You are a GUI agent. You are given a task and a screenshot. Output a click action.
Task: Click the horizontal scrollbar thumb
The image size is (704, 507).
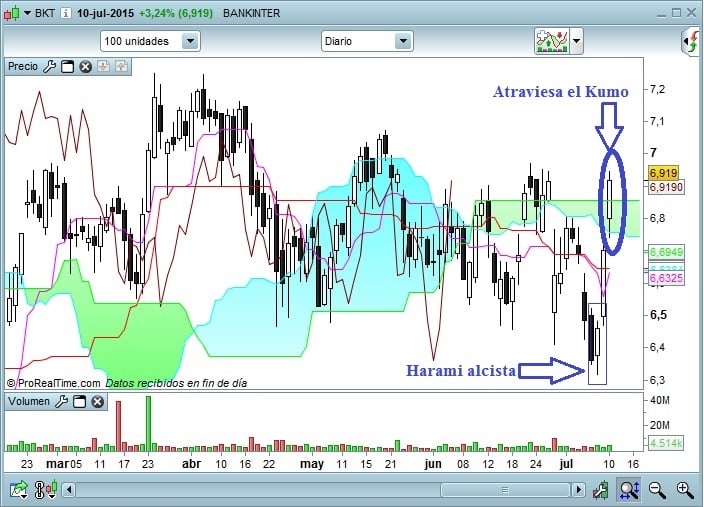(506, 489)
